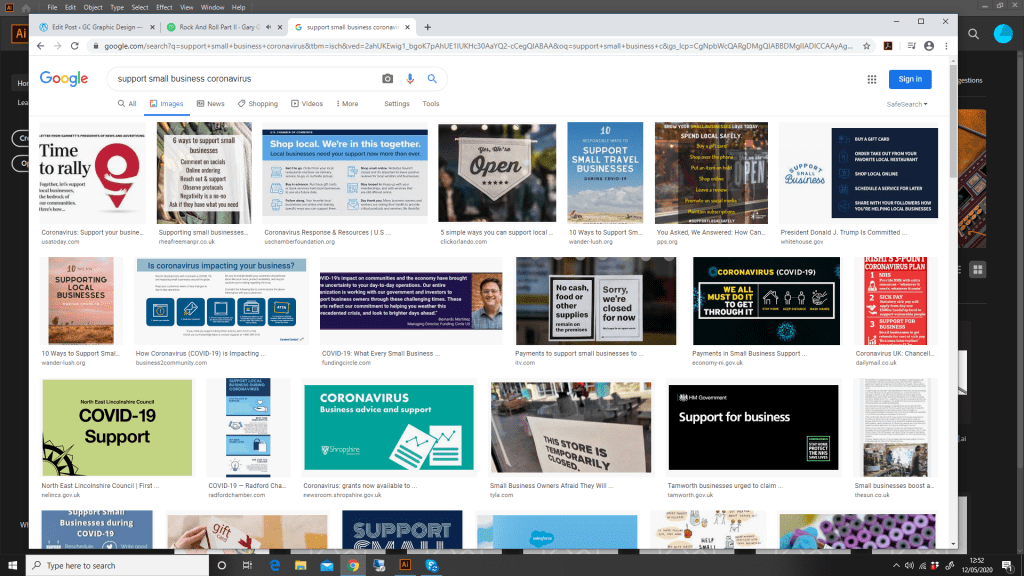Switch to the News results tab
The height and width of the screenshot is (576, 1024).
pos(211,104)
